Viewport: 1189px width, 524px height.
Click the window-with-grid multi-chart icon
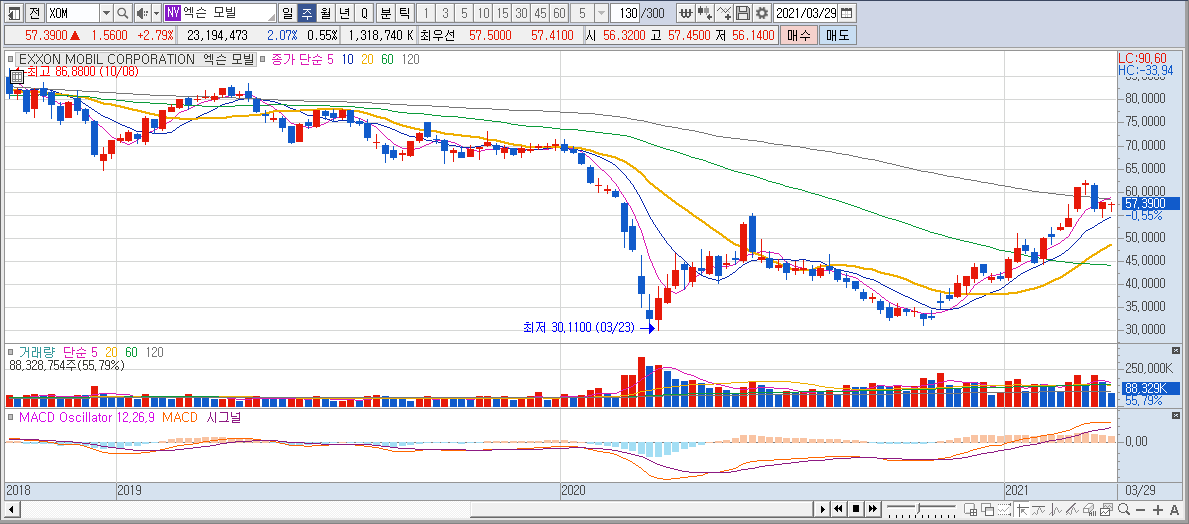click(971, 509)
